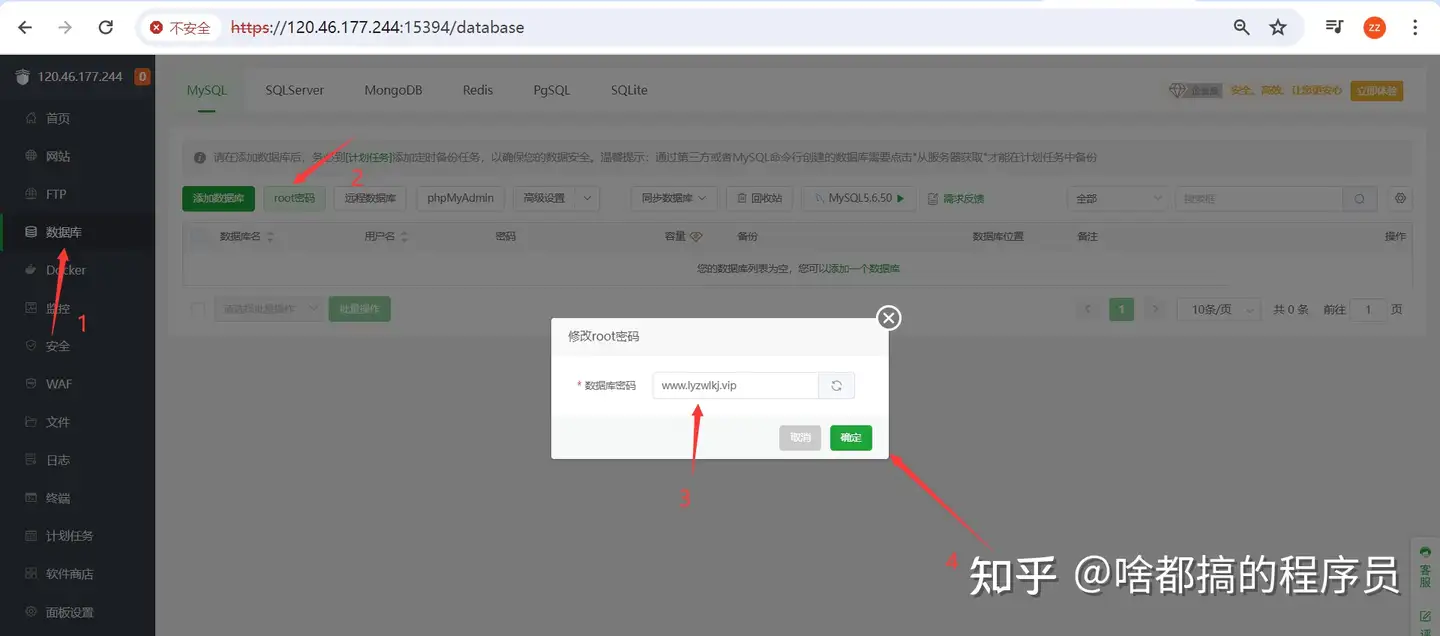Image resolution: width=1440 pixels, height=636 pixels.
Task: Click the 高级设置 button
Action: tap(544, 198)
